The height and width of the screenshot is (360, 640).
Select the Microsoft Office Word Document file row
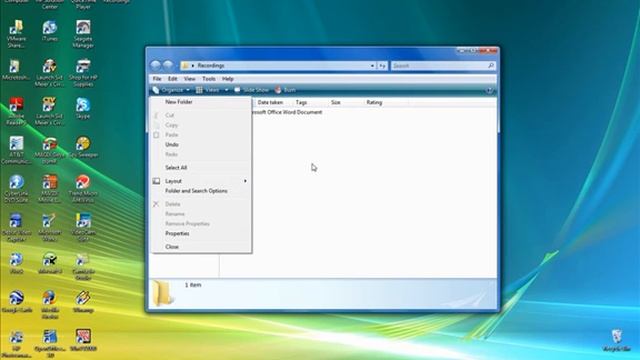pos(287,112)
